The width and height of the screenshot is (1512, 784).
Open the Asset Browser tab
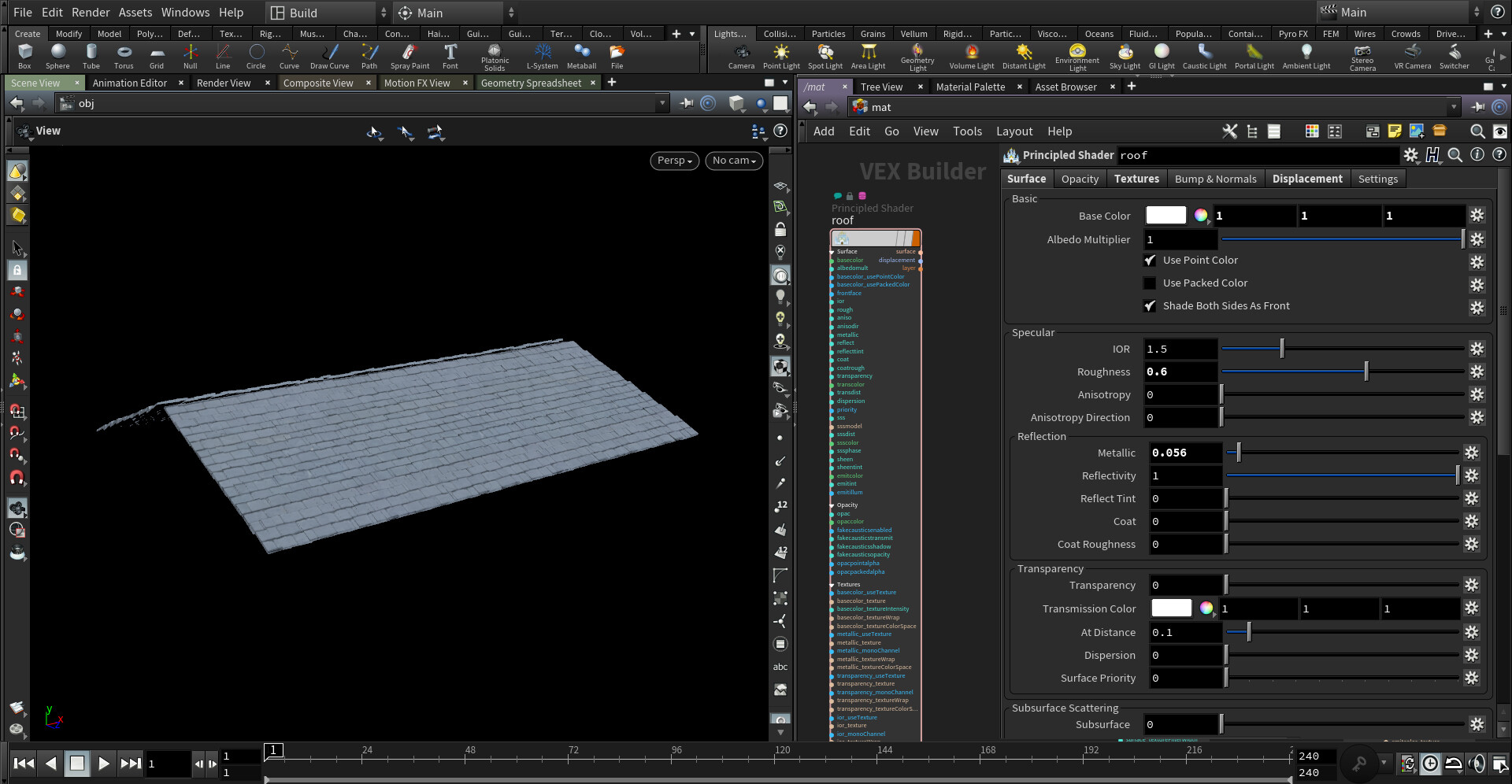(x=1065, y=87)
